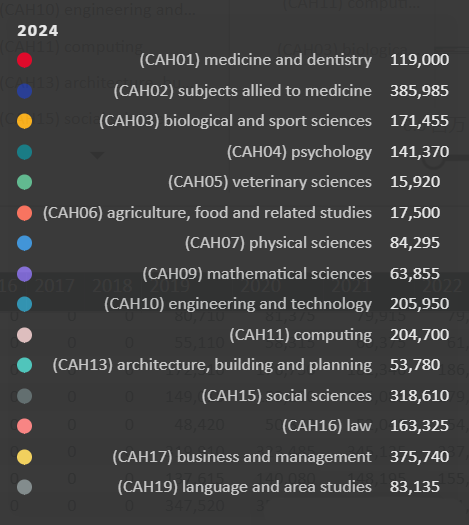The width and height of the screenshot is (469, 525).
Task: Click the light blue physical sciences dot
Action: [x=24, y=243]
